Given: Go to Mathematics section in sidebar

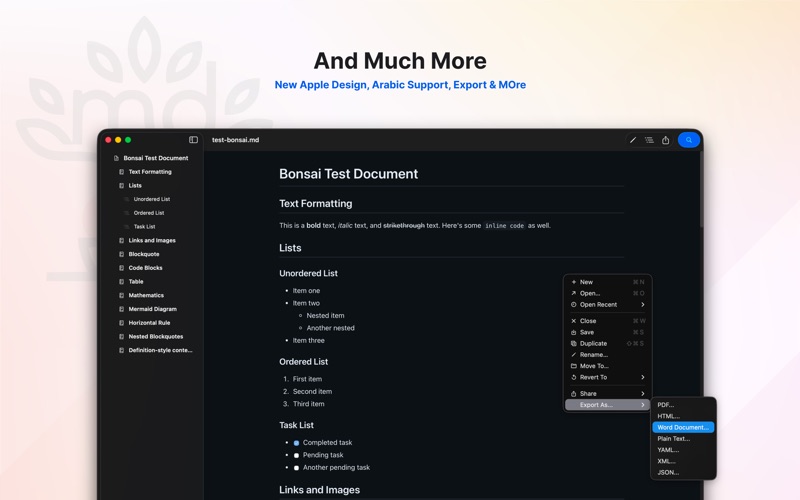Looking at the screenshot, I should [x=146, y=295].
